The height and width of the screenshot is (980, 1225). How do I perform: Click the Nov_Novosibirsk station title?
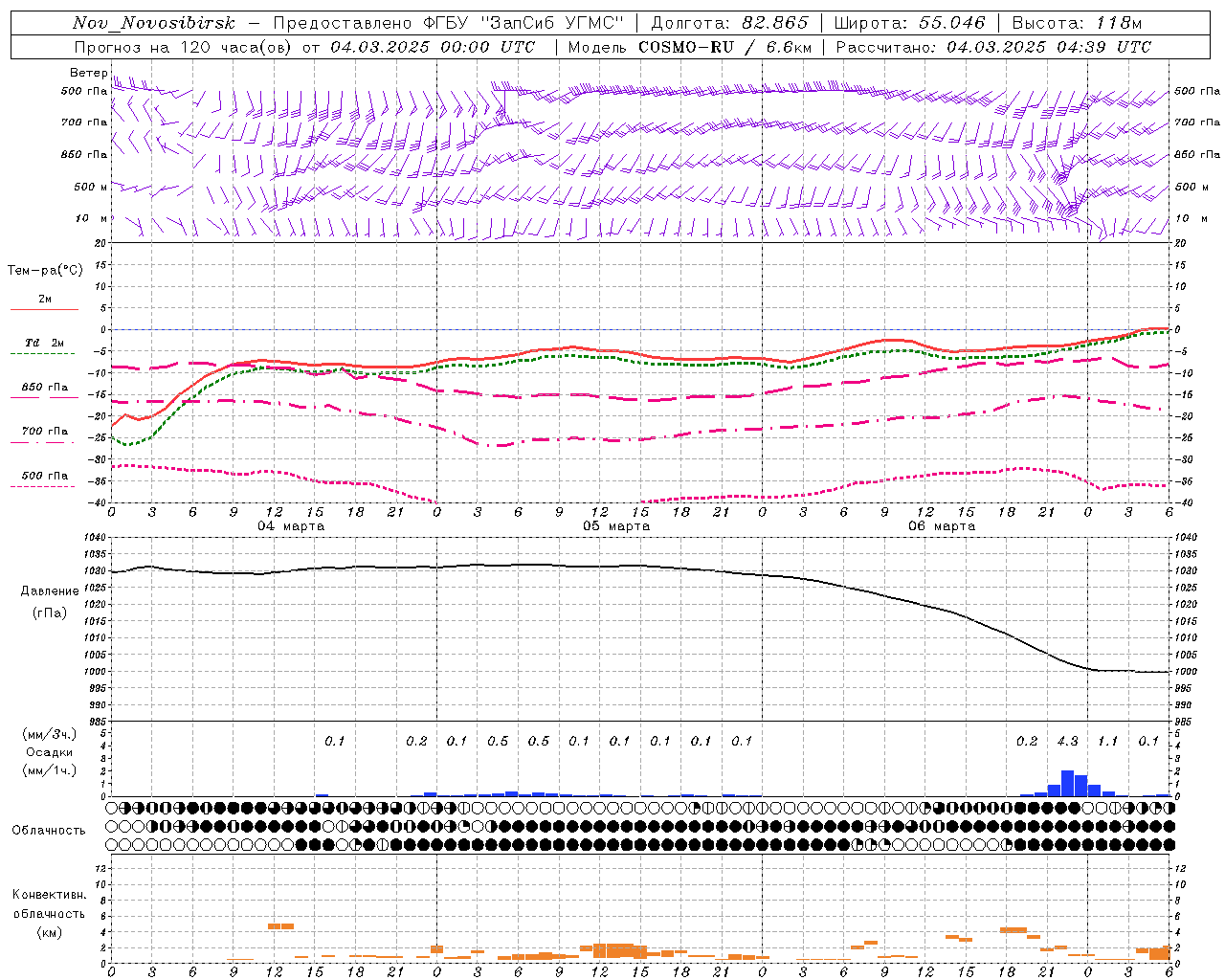(153, 23)
